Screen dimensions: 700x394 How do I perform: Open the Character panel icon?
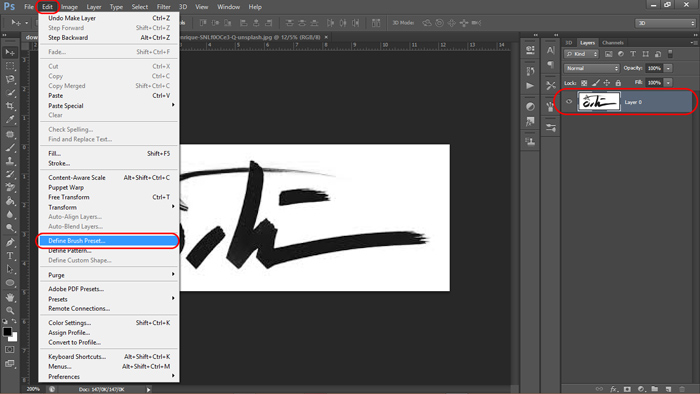[550, 50]
